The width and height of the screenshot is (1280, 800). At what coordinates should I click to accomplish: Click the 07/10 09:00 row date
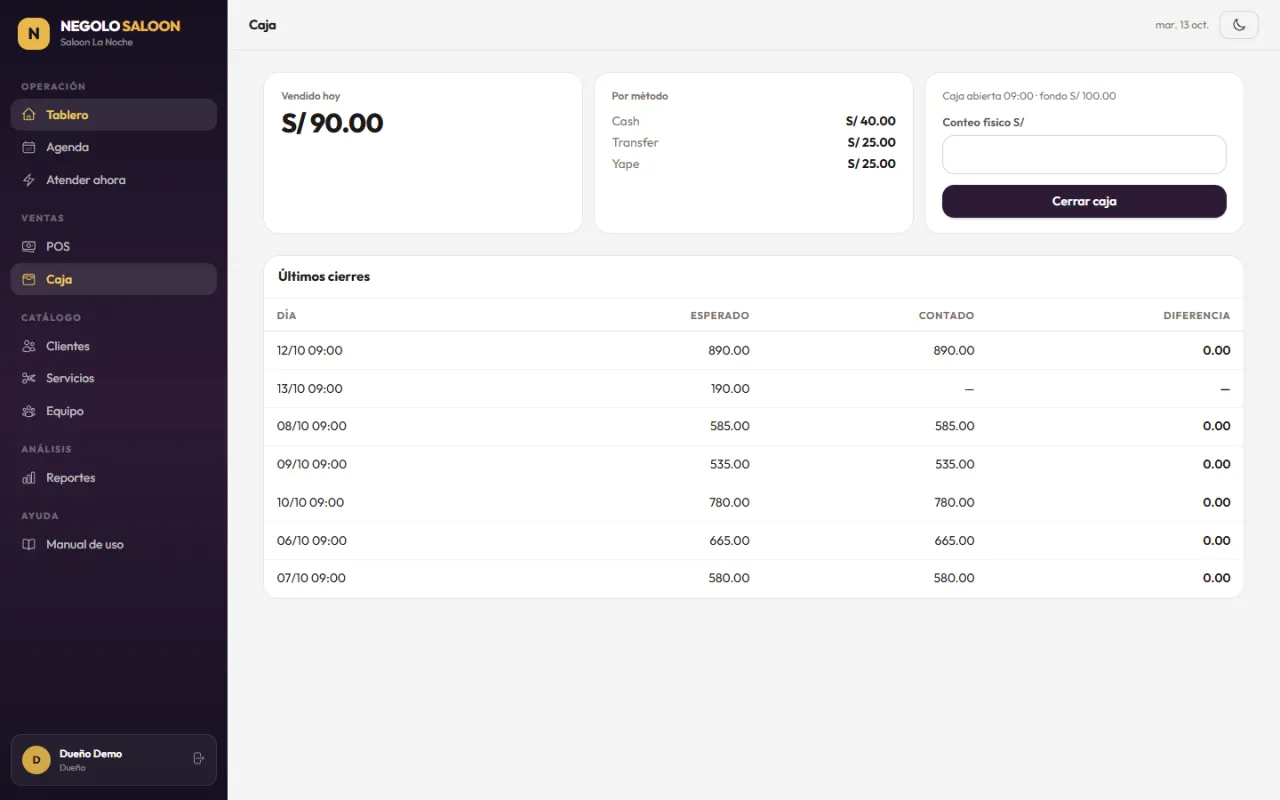coord(311,578)
